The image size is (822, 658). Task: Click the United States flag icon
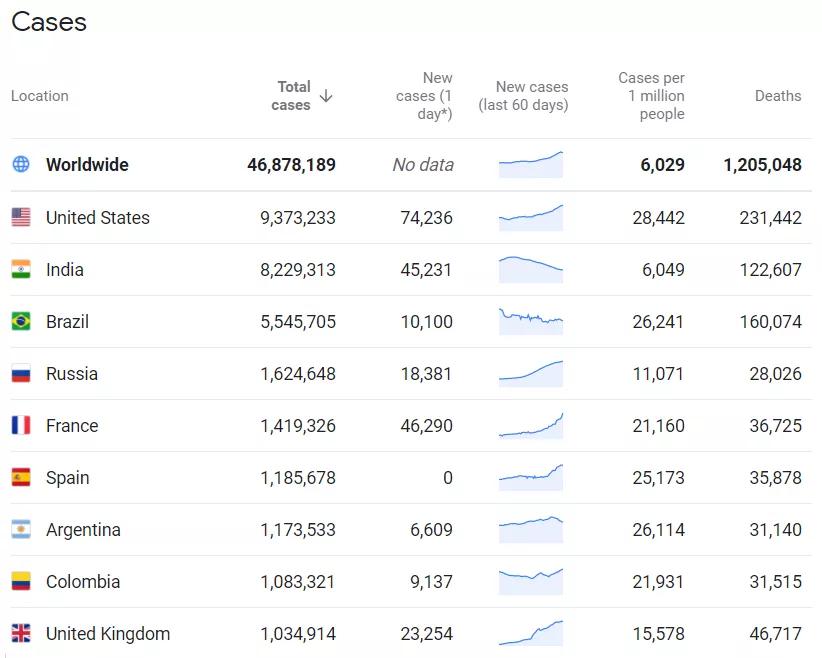click(x=21, y=217)
